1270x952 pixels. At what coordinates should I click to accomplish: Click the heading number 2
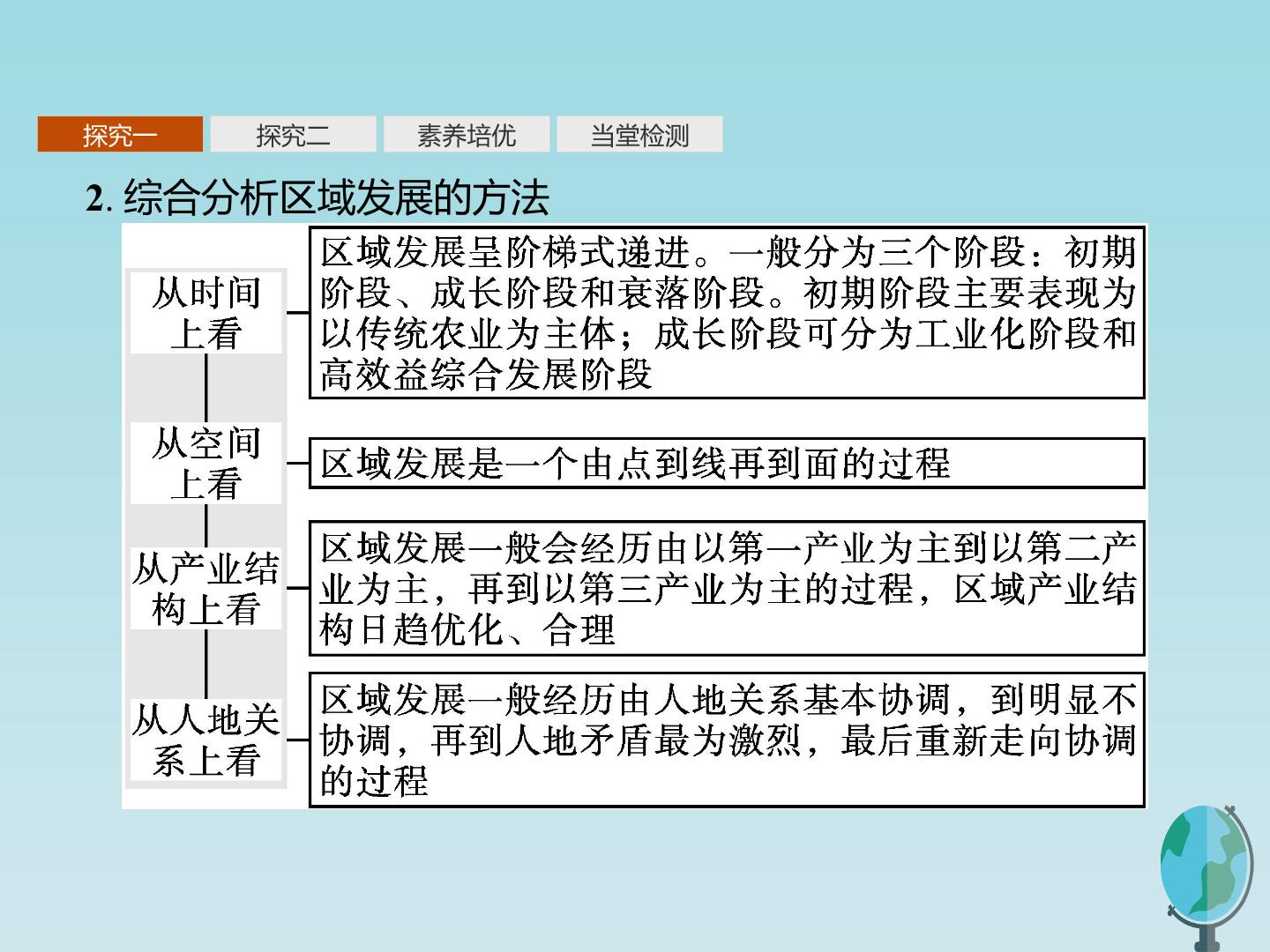(x=94, y=199)
